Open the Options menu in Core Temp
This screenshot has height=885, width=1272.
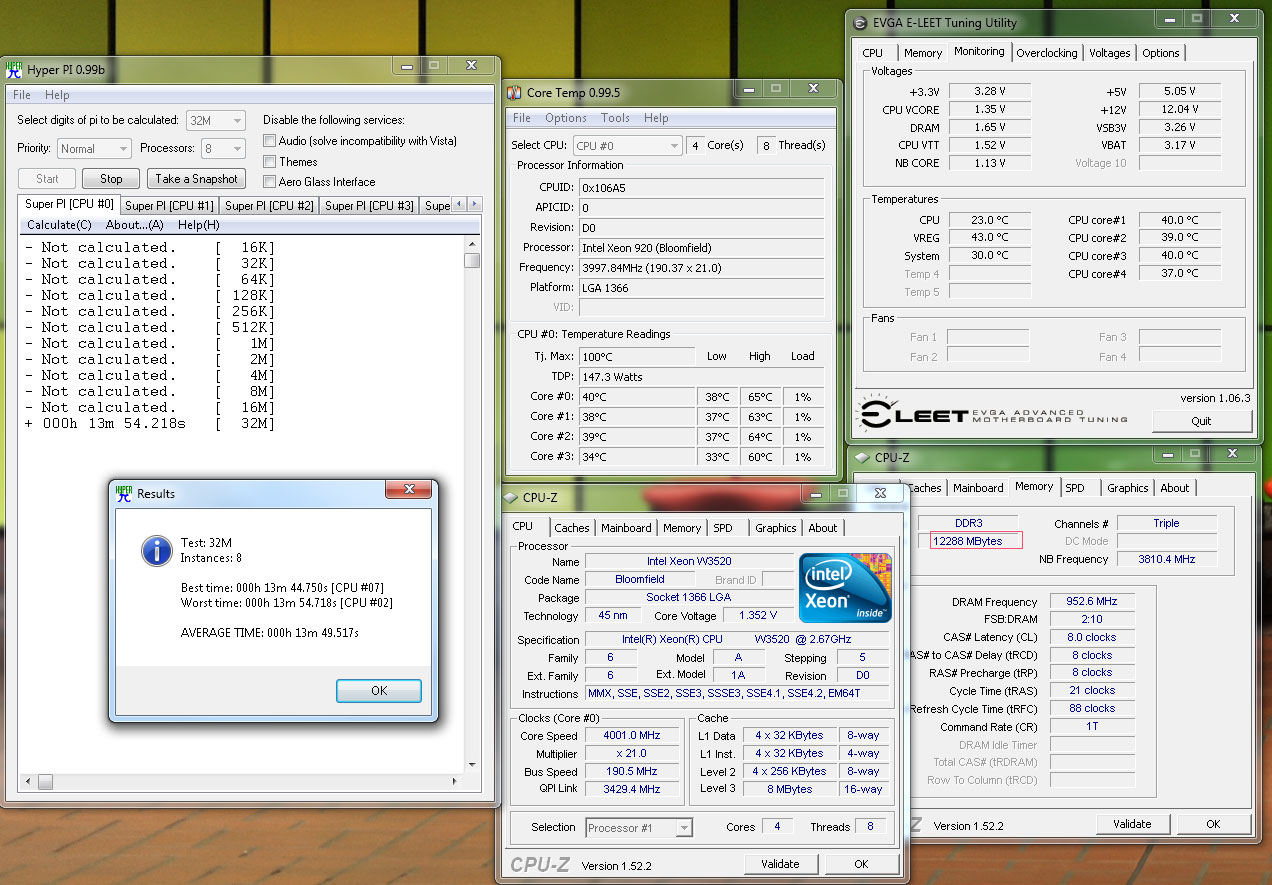[x=566, y=118]
